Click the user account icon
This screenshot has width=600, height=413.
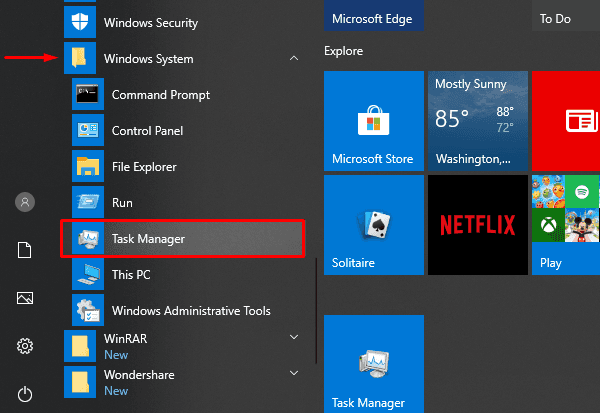coord(25,202)
